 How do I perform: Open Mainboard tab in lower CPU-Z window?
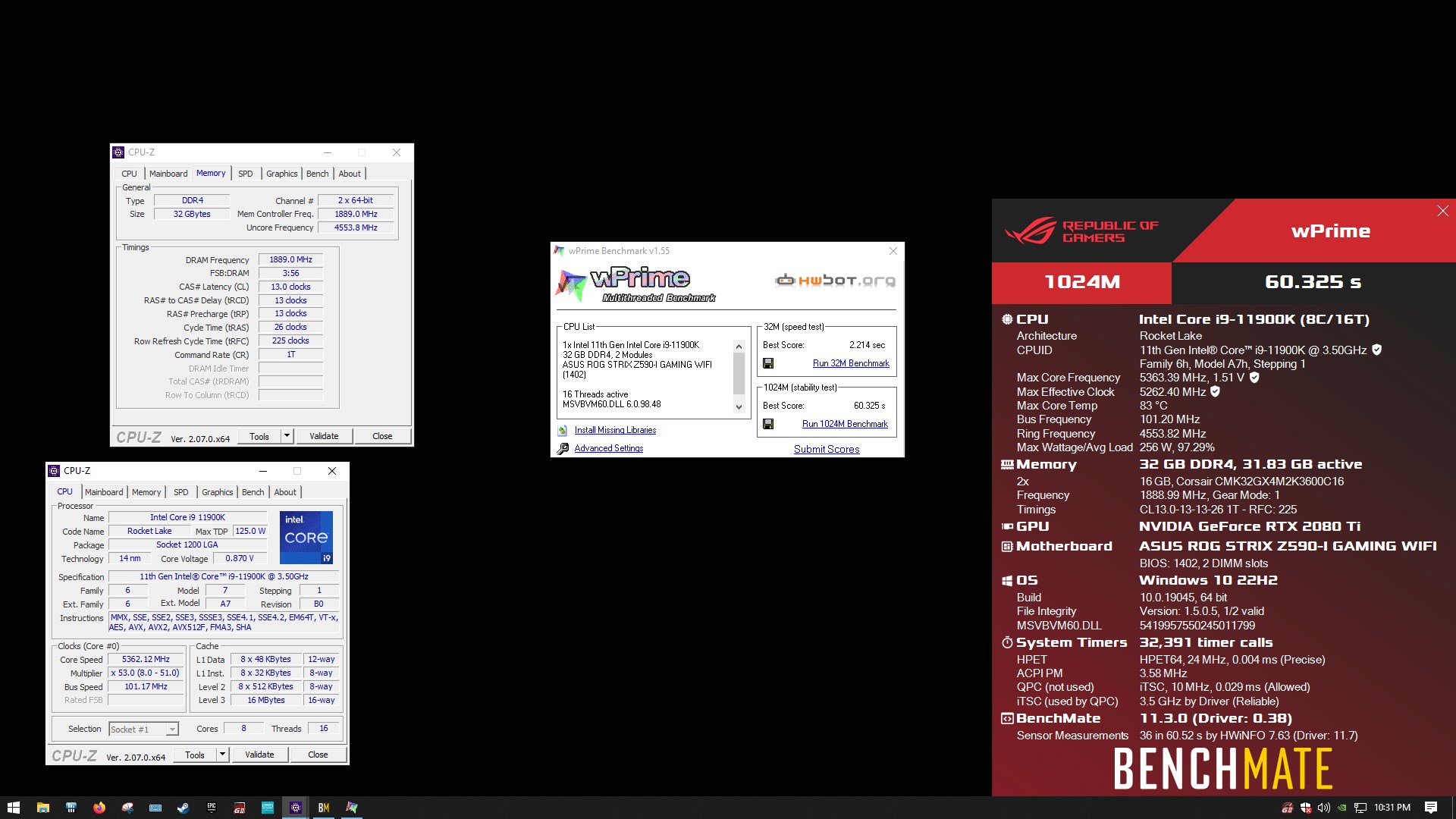(x=104, y=492)
